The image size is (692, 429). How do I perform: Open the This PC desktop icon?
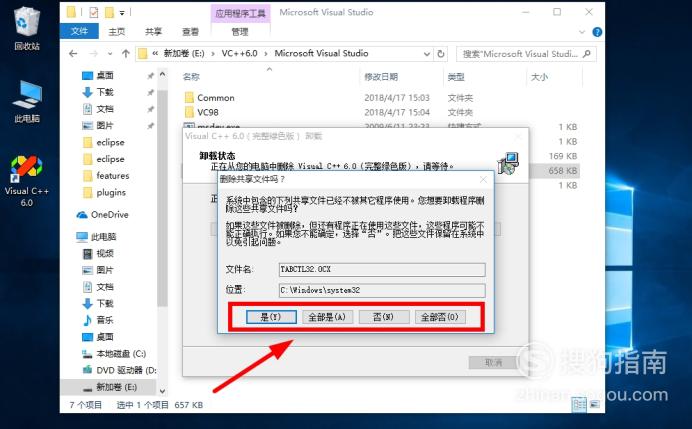click(x=27, y=102)
